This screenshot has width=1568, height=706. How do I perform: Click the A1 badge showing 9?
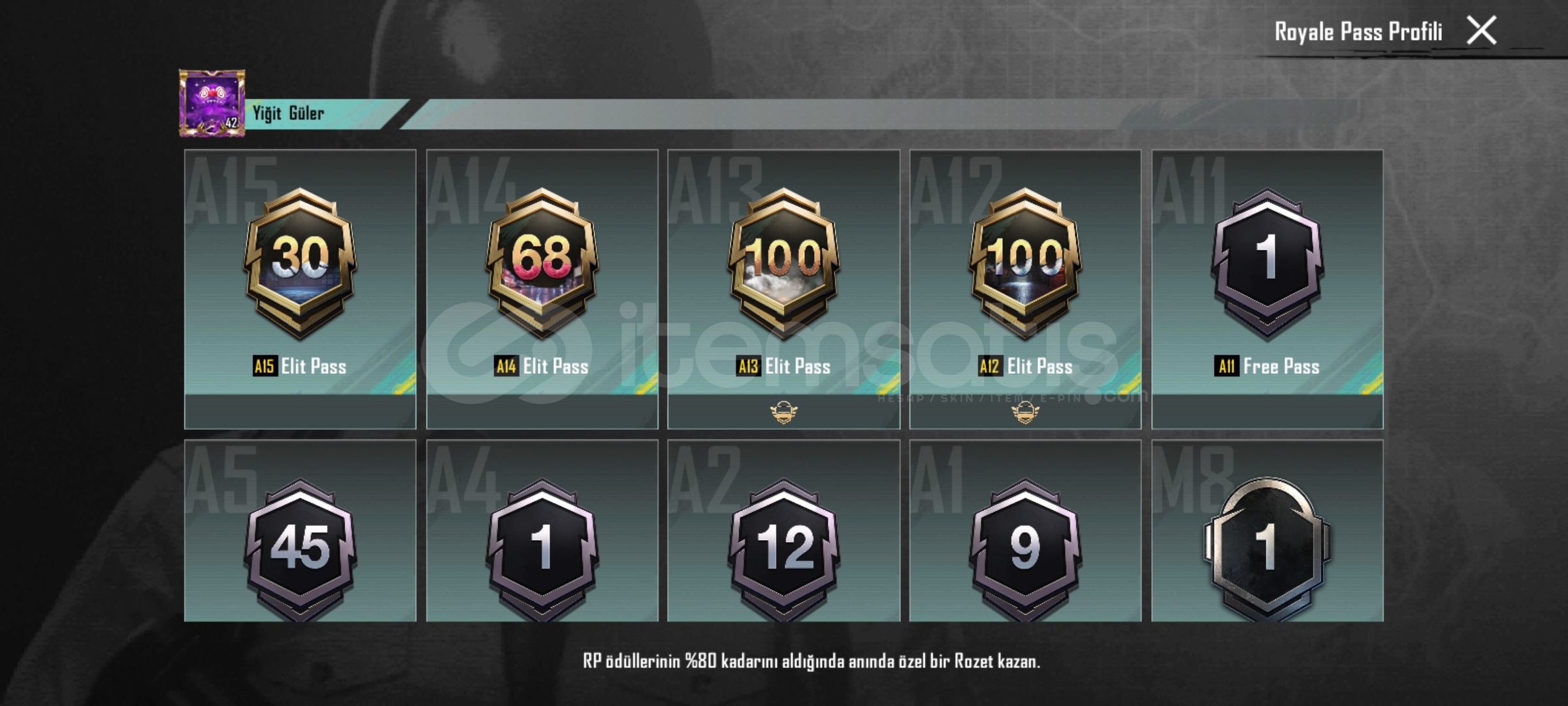1026,549
